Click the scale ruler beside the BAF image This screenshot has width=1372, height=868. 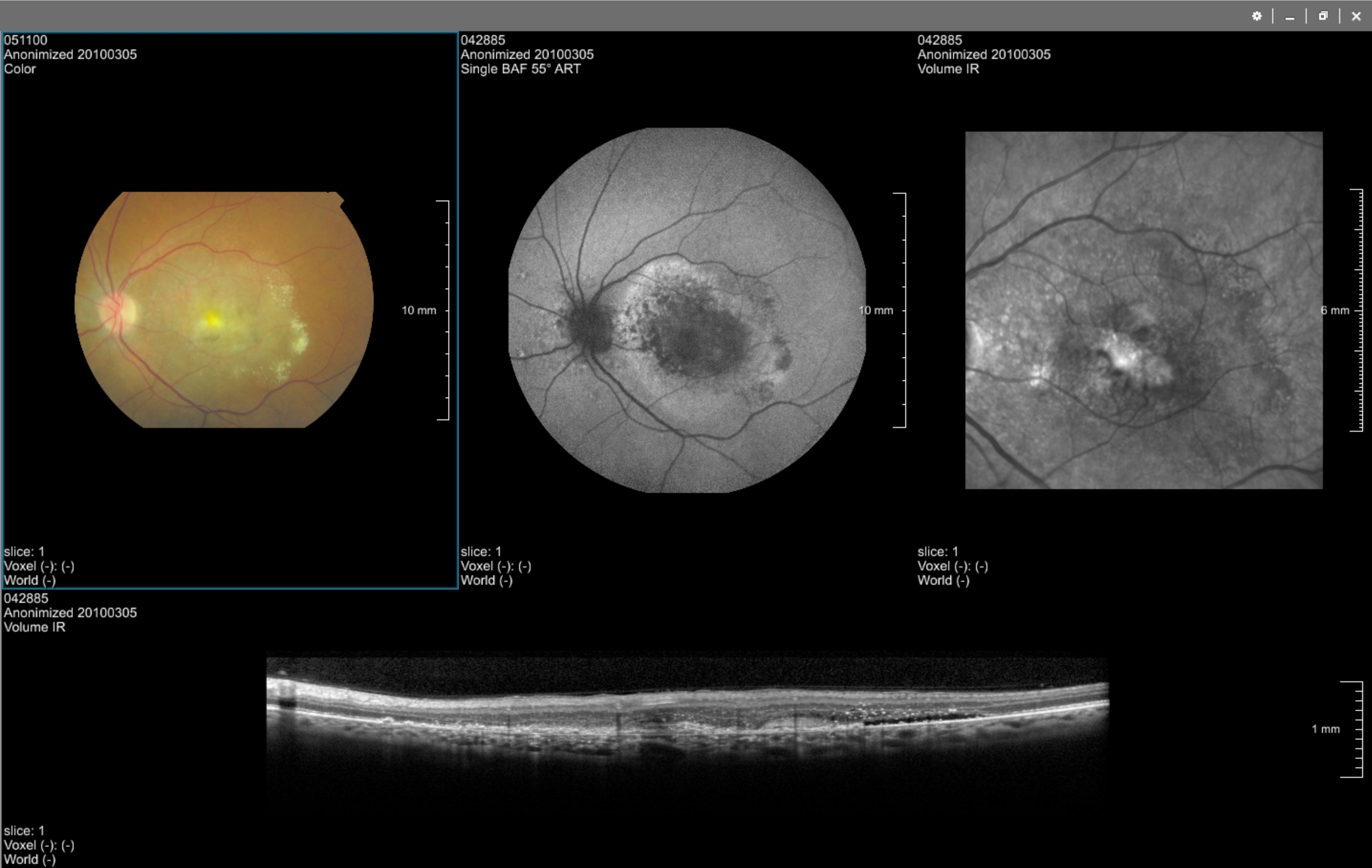tap(900, 310)
